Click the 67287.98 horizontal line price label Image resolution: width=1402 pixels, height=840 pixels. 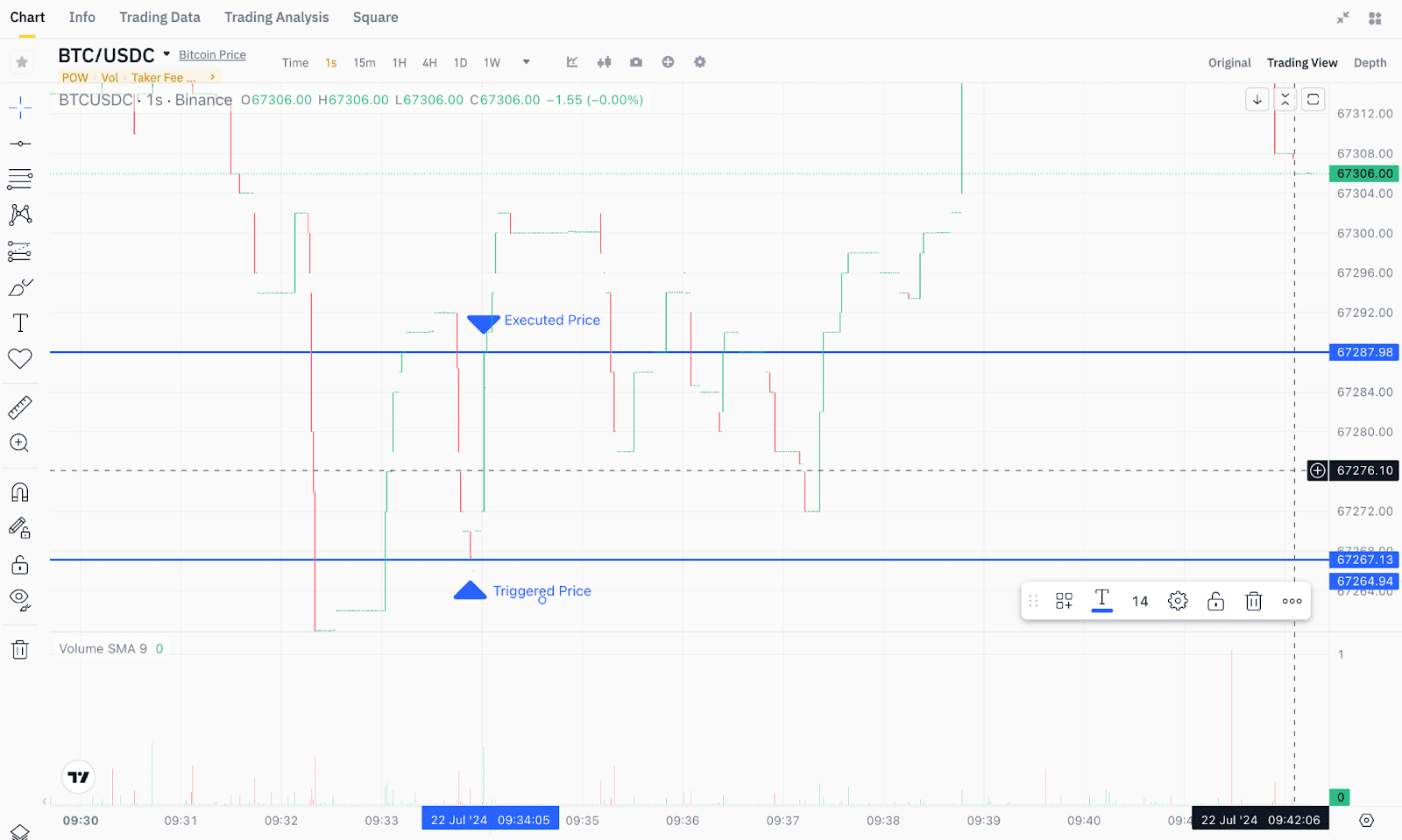[1364, 352]
